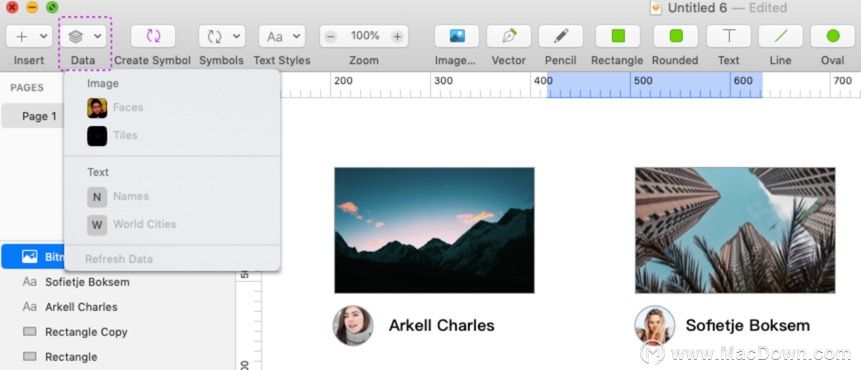Click the PAGES panel header
This screenshot has height=370, width=861.
[x=27, y=88]
